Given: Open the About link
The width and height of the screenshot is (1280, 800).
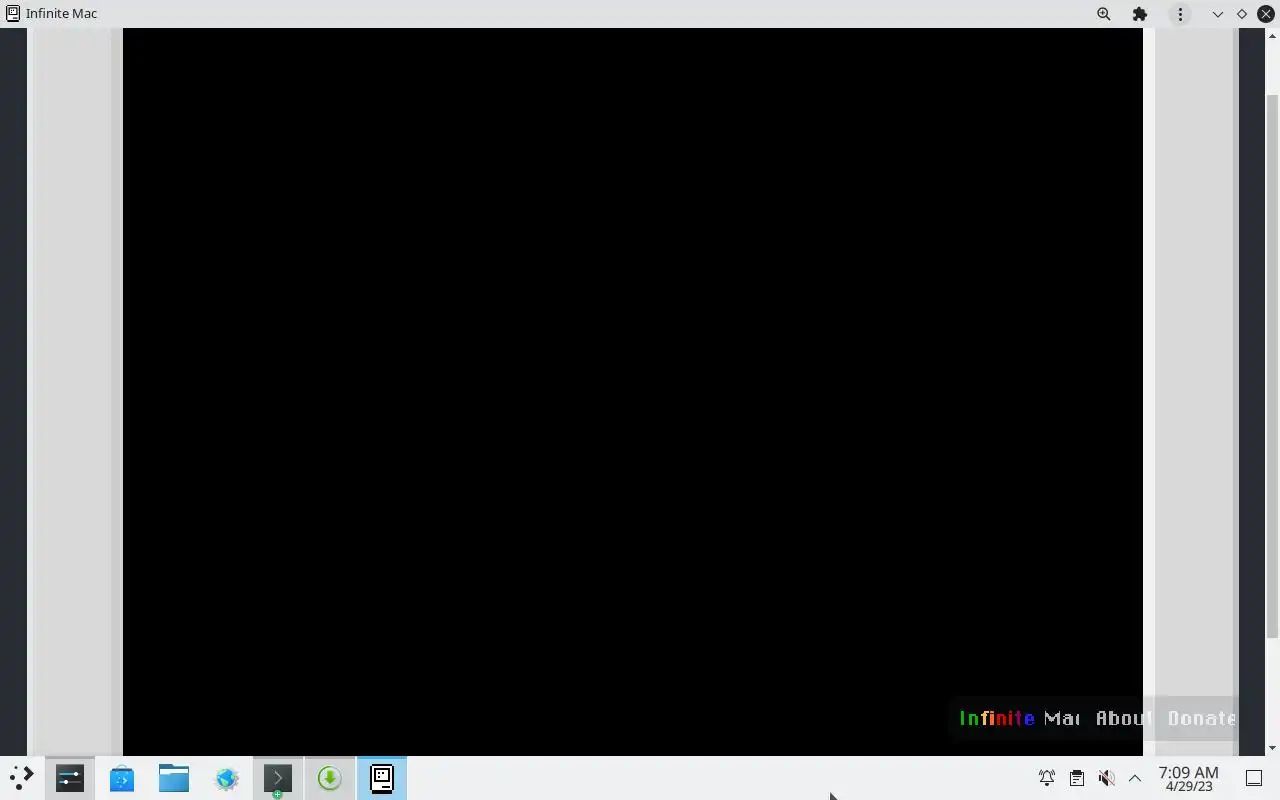Looking at the screenshot, I should point(1123,718).
